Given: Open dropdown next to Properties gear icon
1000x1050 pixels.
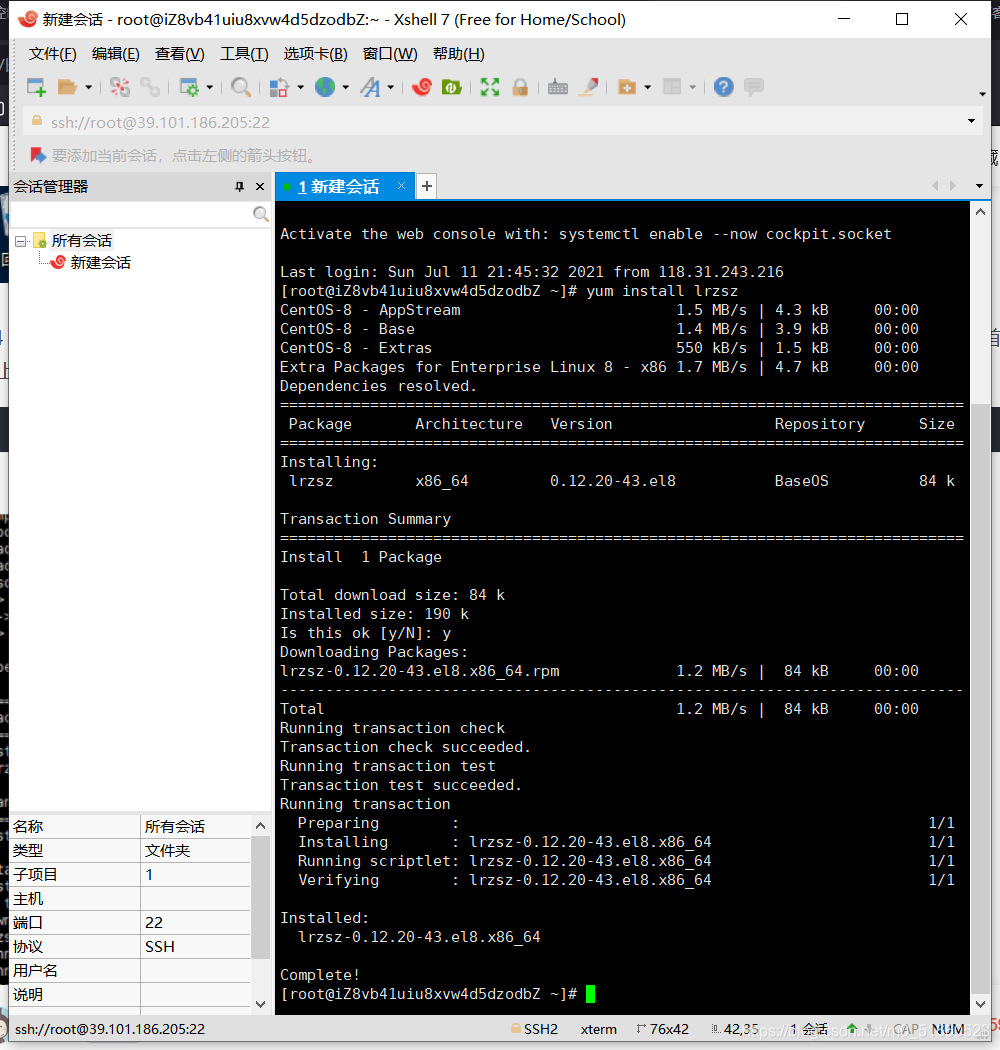Looking at the screenshot, I should point(210,87).
